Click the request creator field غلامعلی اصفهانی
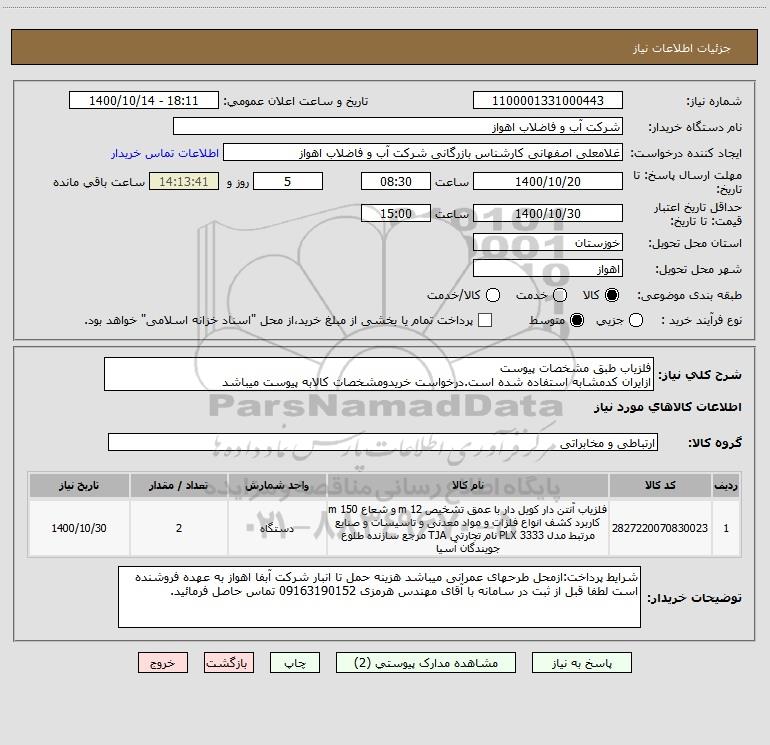Screen dimensions: 770x745 [423, 152]
